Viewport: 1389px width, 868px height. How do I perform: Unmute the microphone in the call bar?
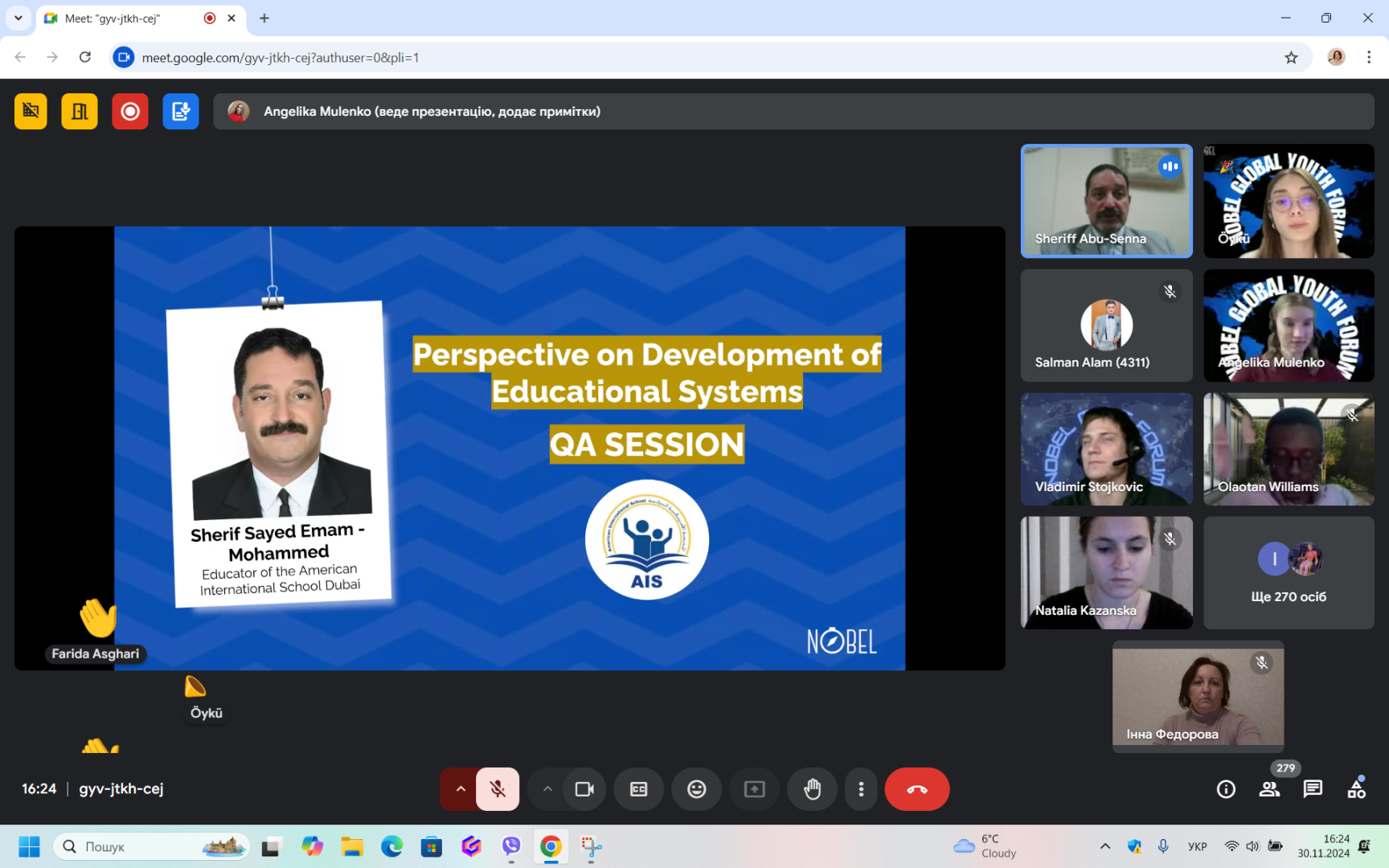pyautogui.click(x=498, y=789)
